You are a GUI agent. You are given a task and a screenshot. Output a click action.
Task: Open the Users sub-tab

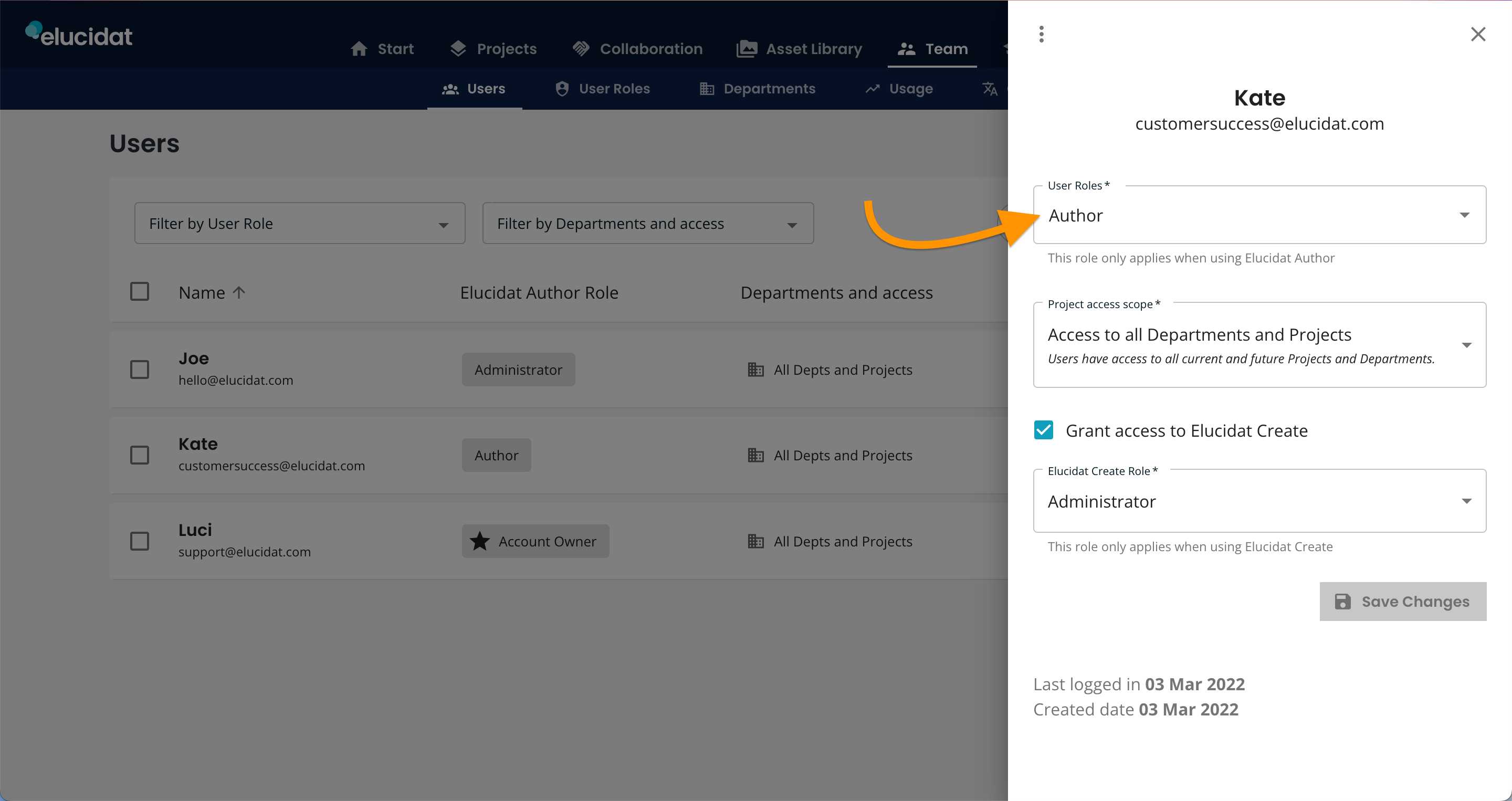pos(474,89)
